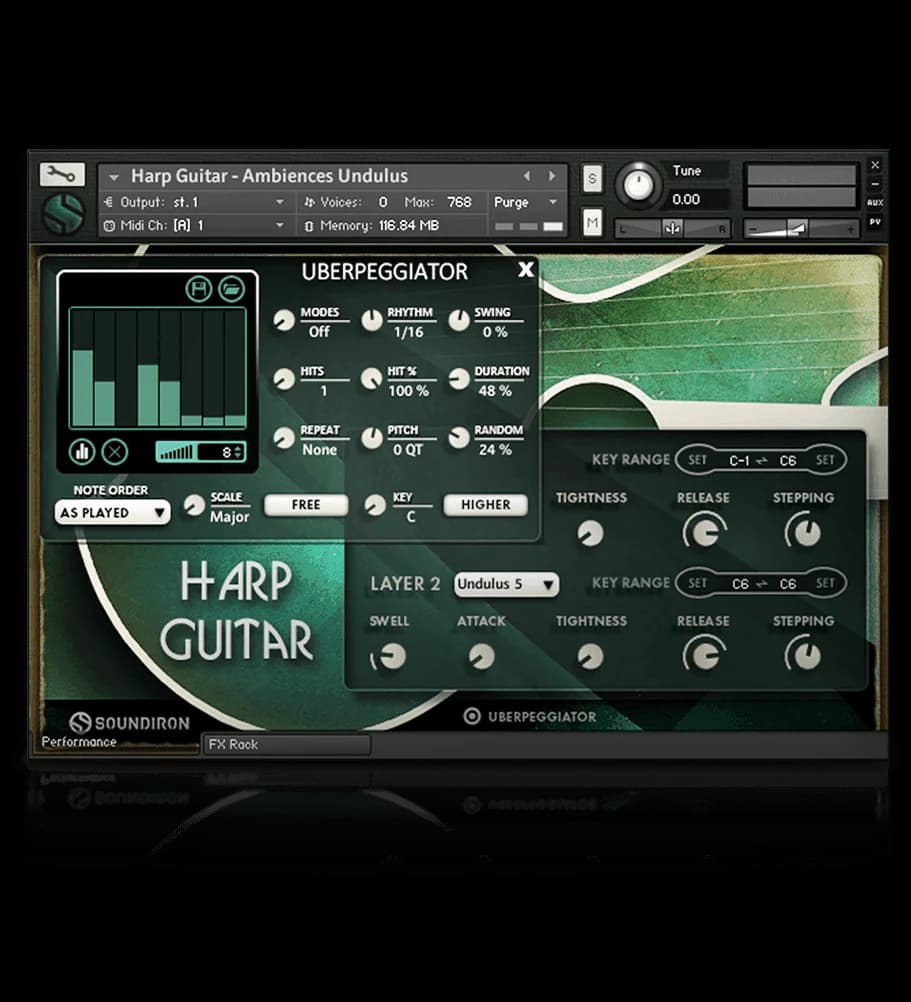Image resolution: width=911 pixels, height=1002 pixels.
Task: Open the Layer 2 'Undulus 5' dropdown
Action: click(506, 584)
